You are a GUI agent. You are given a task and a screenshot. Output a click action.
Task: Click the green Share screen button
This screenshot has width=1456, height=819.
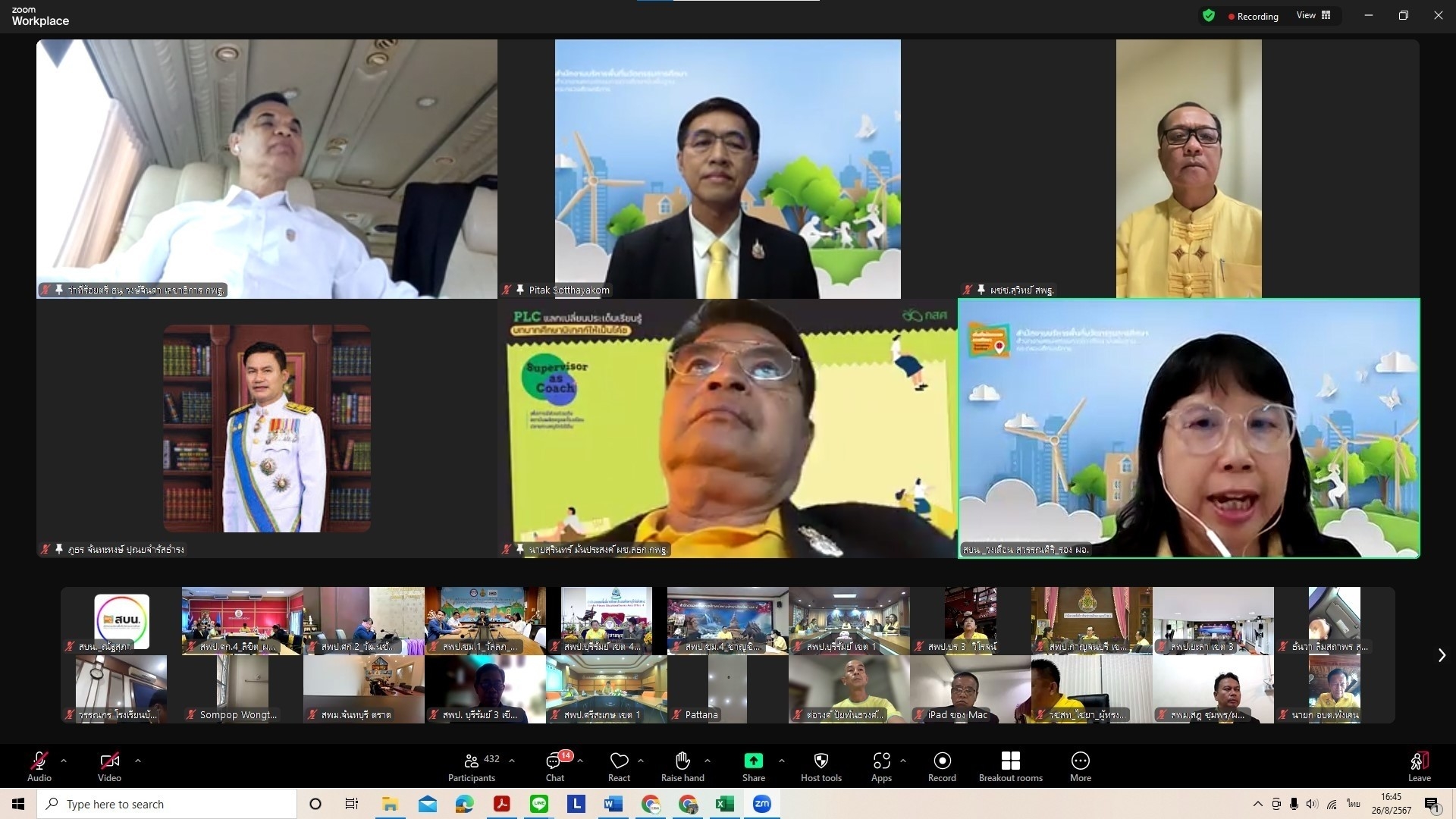click(753, 761)
